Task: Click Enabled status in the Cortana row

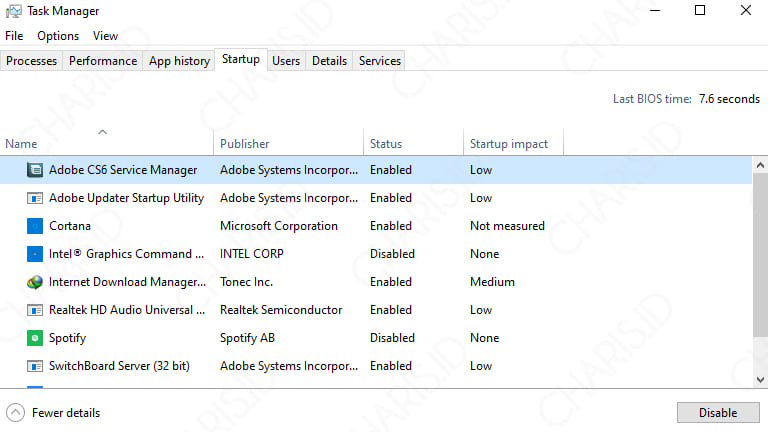Action: pos(391,226)
